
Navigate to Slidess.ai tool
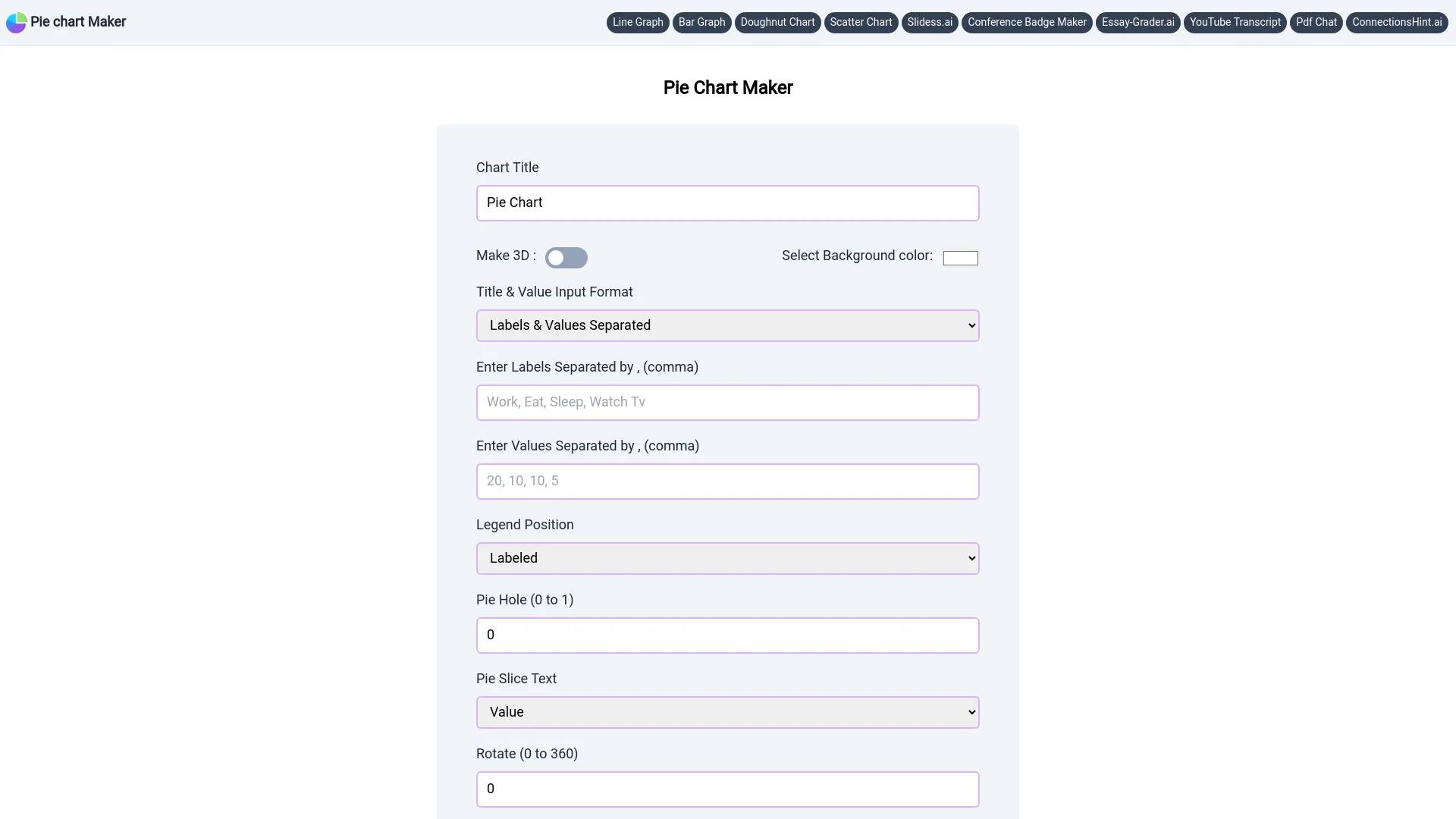pos(929,22)
